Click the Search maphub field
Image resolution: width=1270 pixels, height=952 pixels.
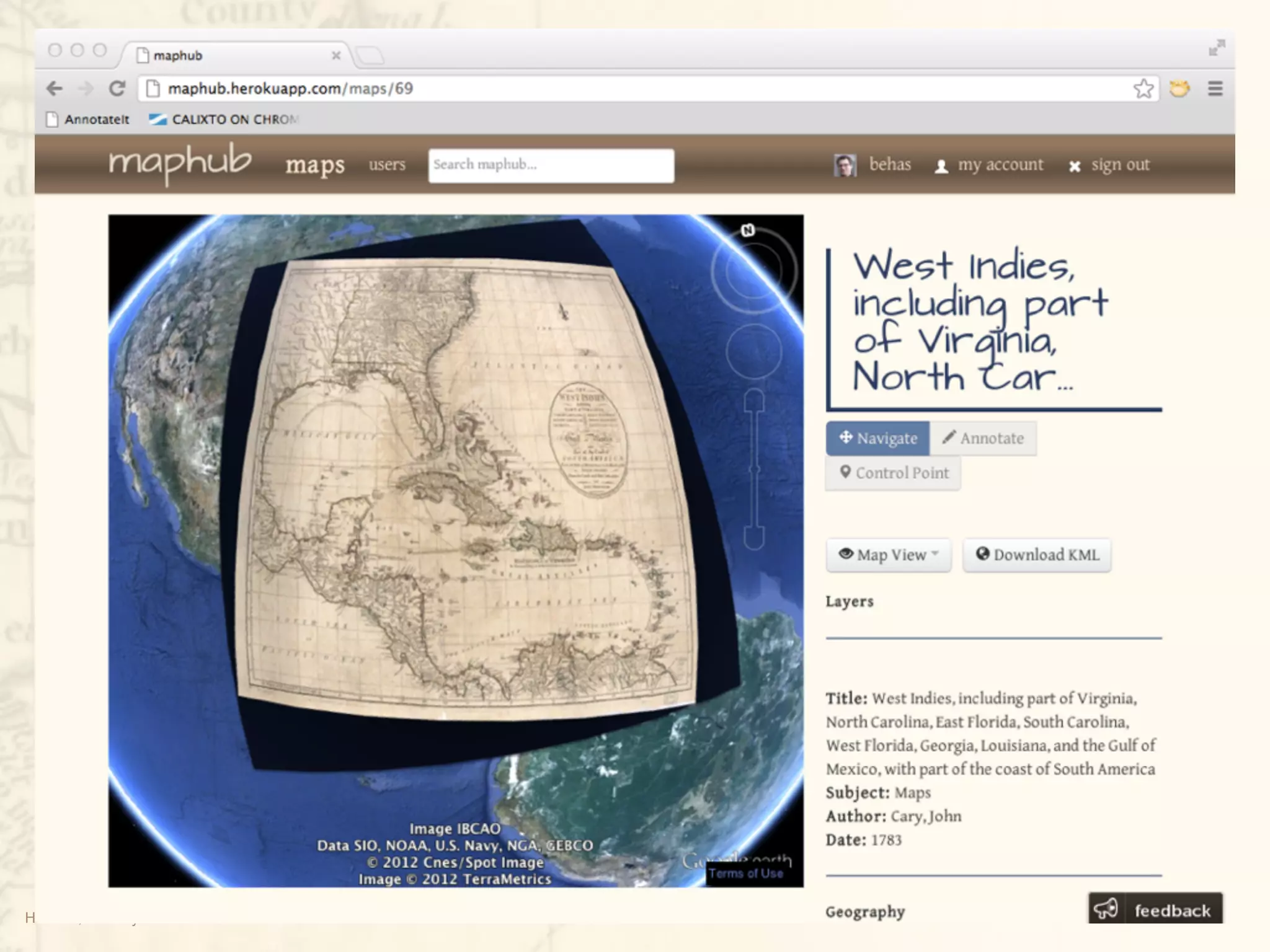click(551, 165)
